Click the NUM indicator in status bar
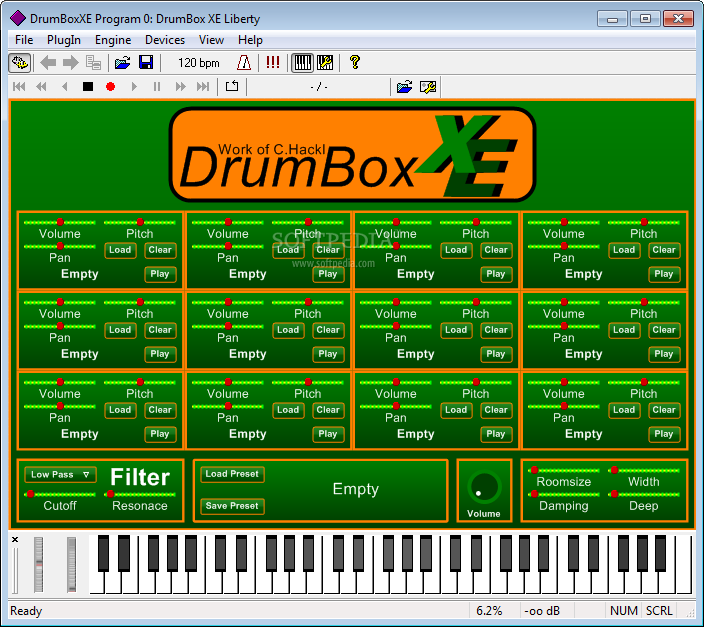704x627 pixels. pos(624,611)
